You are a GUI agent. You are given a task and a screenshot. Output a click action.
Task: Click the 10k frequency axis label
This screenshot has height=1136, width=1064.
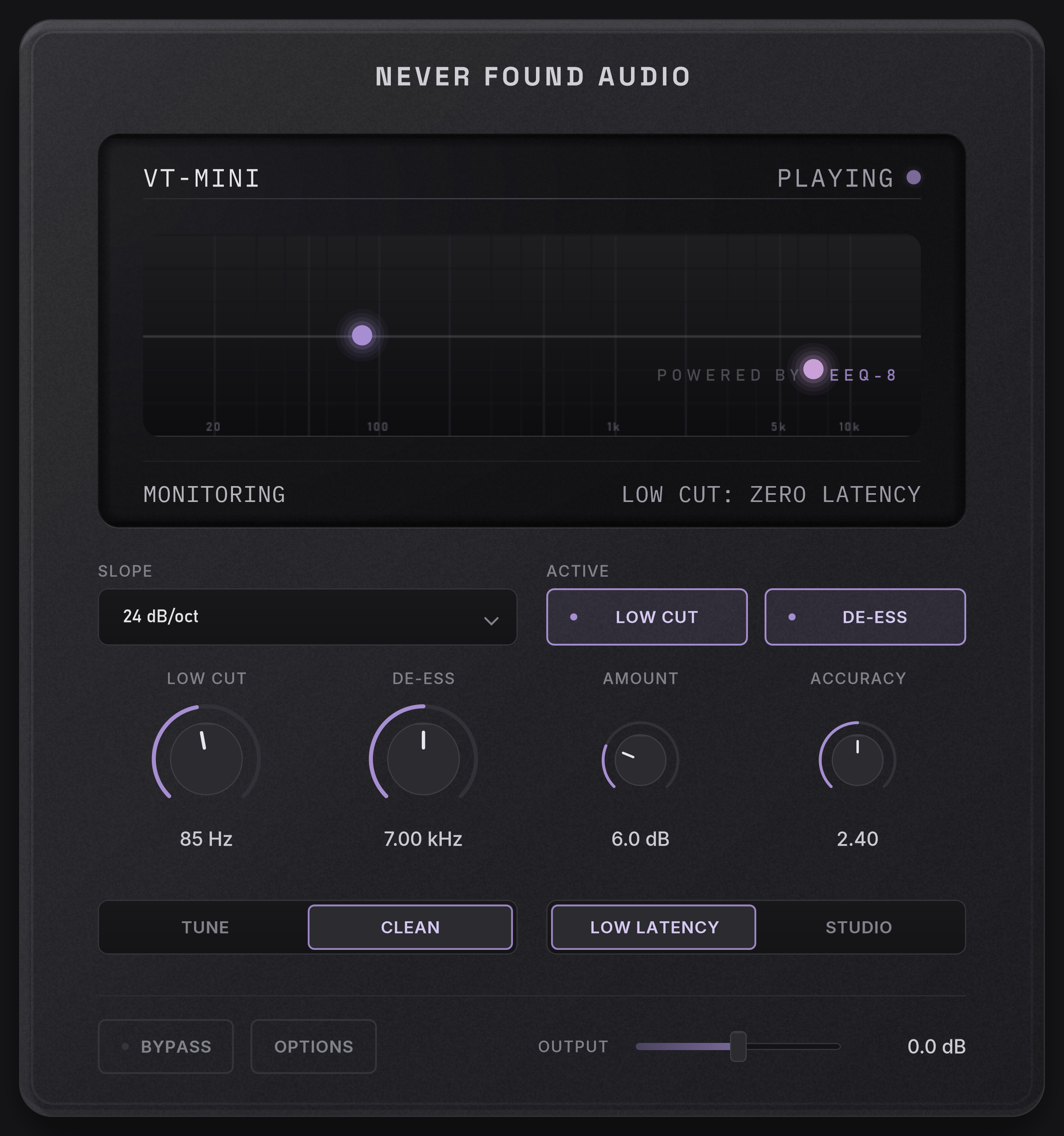[x=848, y=427]
